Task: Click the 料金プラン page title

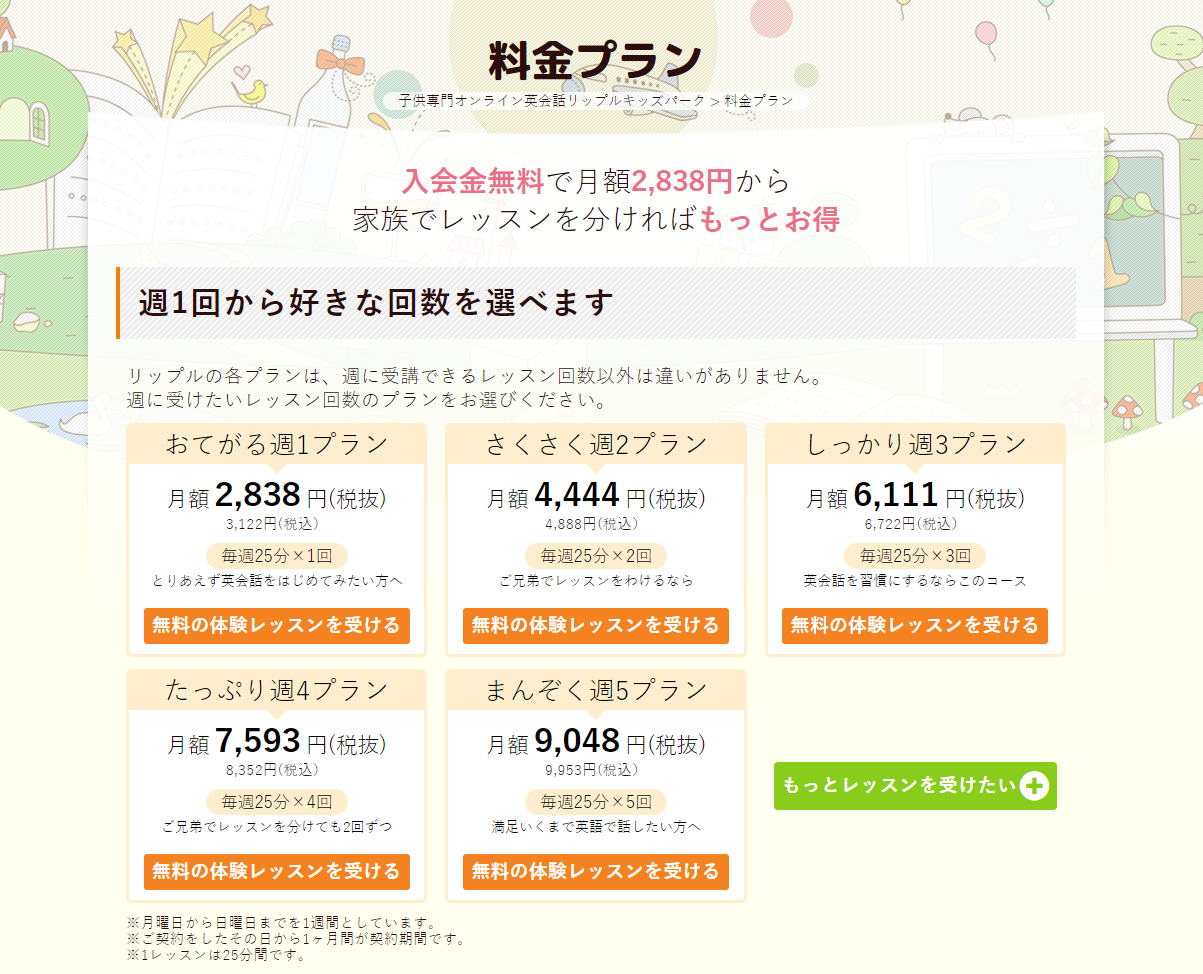Action: [x=596, y=60]
